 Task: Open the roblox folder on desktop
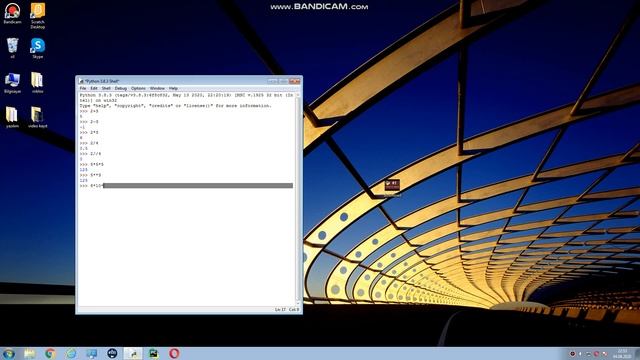37,83
